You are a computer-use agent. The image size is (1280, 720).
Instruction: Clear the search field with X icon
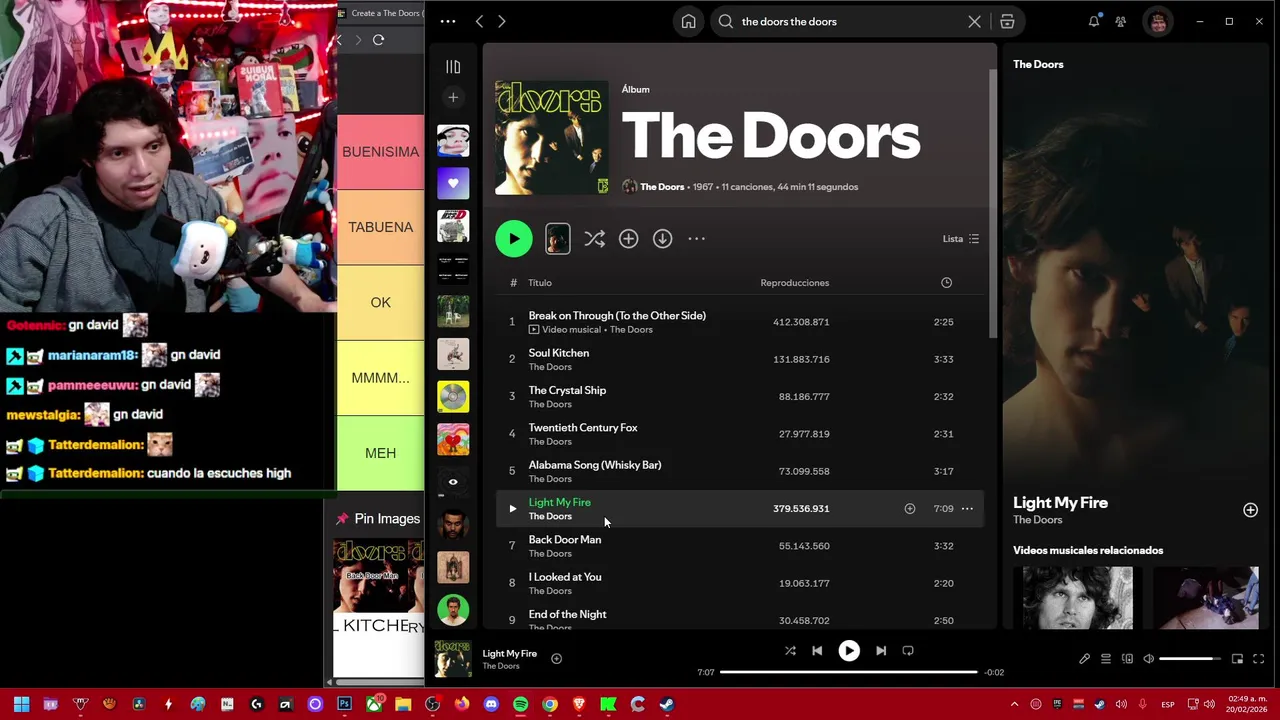[974, 21]
